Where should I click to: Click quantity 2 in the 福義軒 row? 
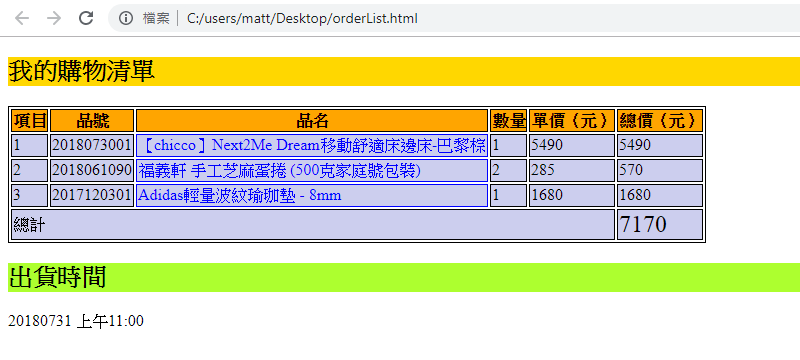pyautogui.click(x=509, y=170)
